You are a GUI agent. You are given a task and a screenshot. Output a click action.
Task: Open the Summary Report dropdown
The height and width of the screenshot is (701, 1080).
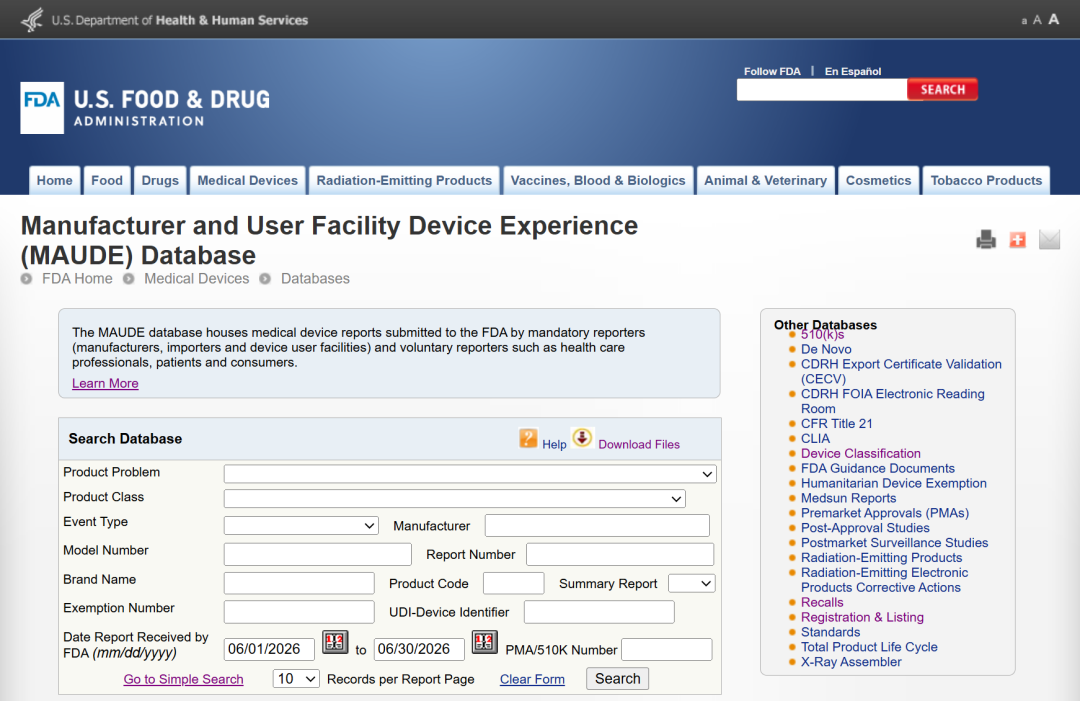pos(692,583)
